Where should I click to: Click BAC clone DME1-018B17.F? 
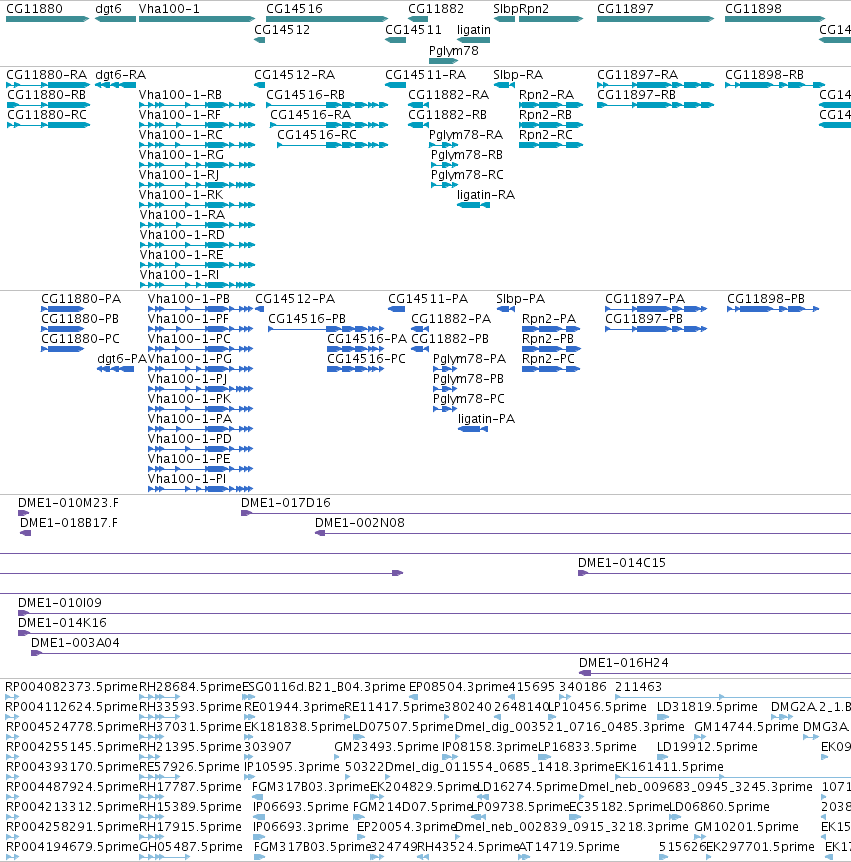coord(69,523)
